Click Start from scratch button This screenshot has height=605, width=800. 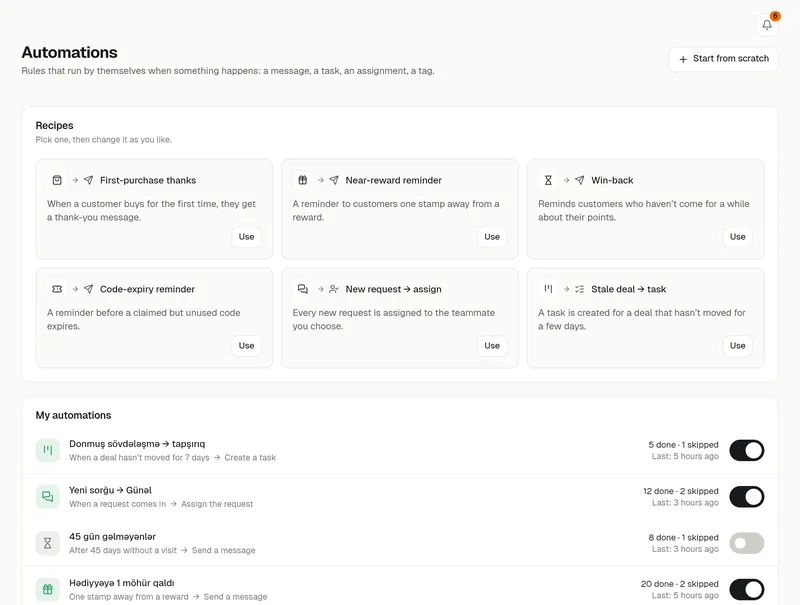723,59
